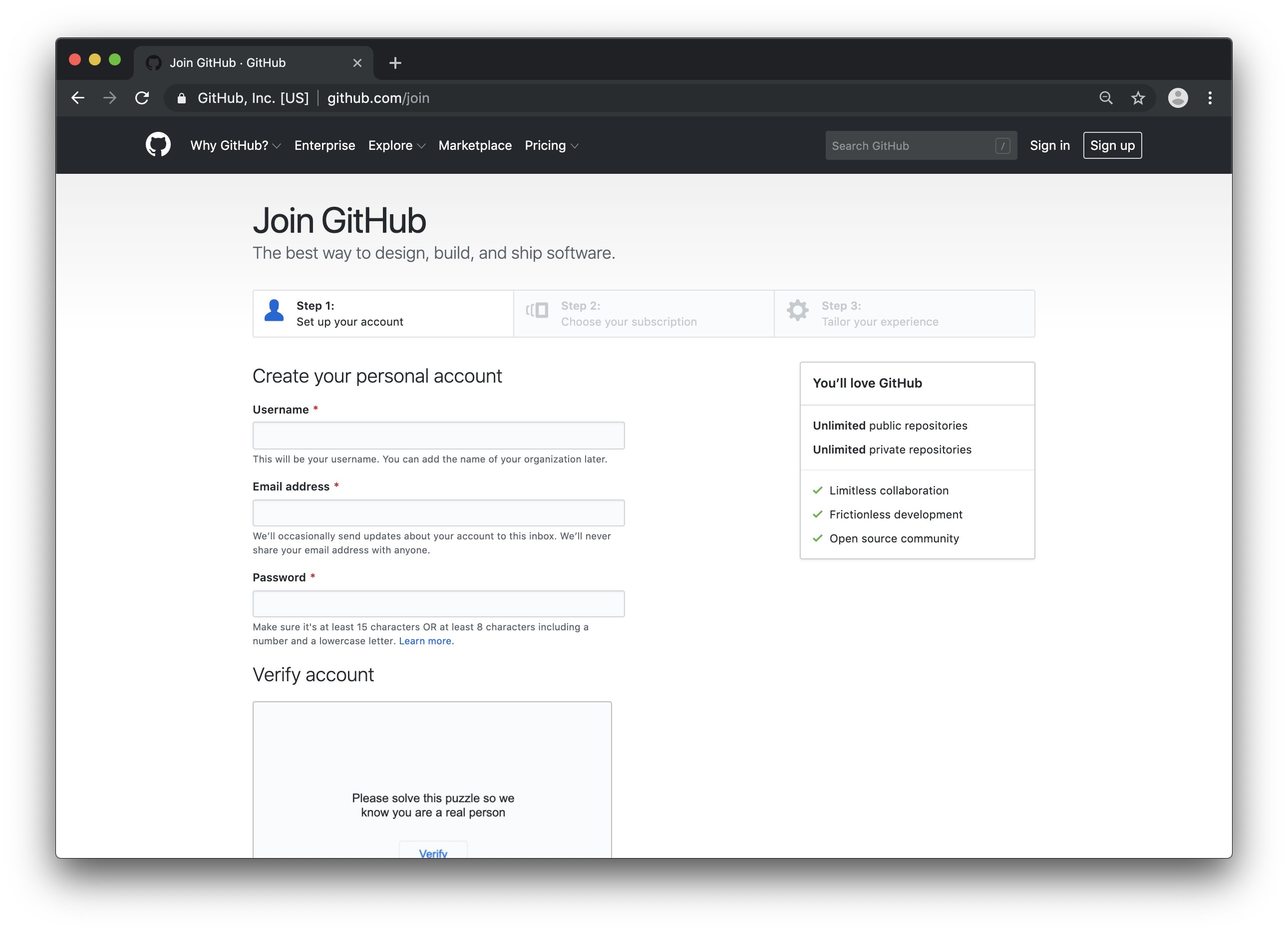Focus the Search GitHub field
1288x932 pixels.
pos(920,145)
